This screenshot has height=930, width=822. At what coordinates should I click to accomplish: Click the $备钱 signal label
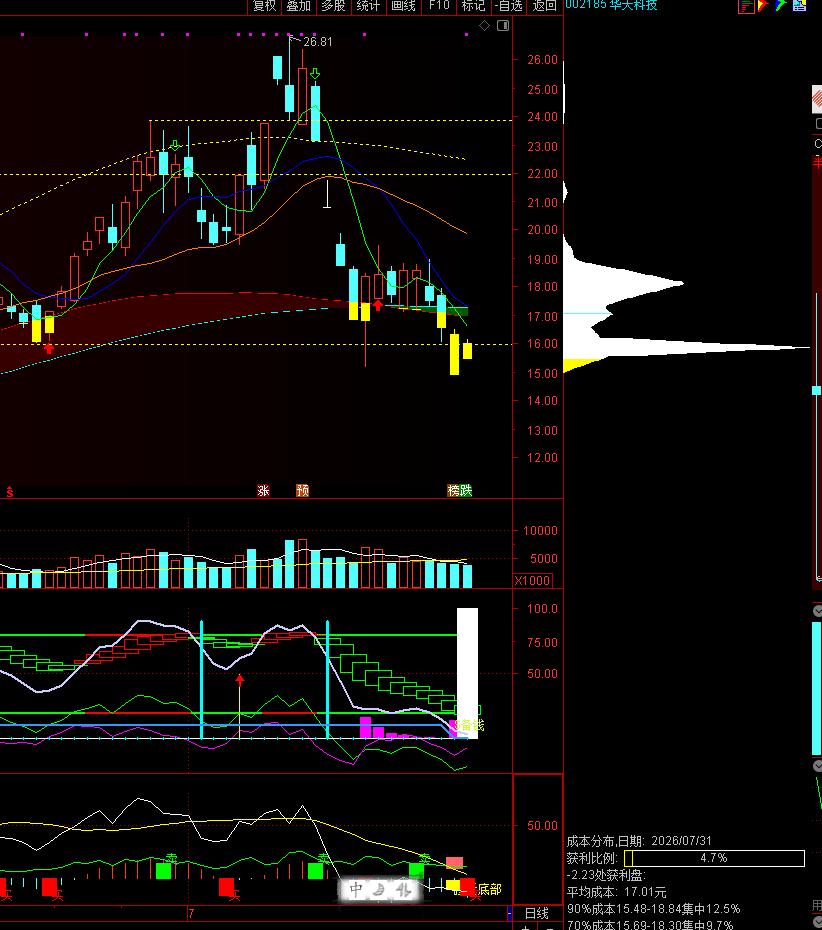pyautogui.click(x=469, y=725)
